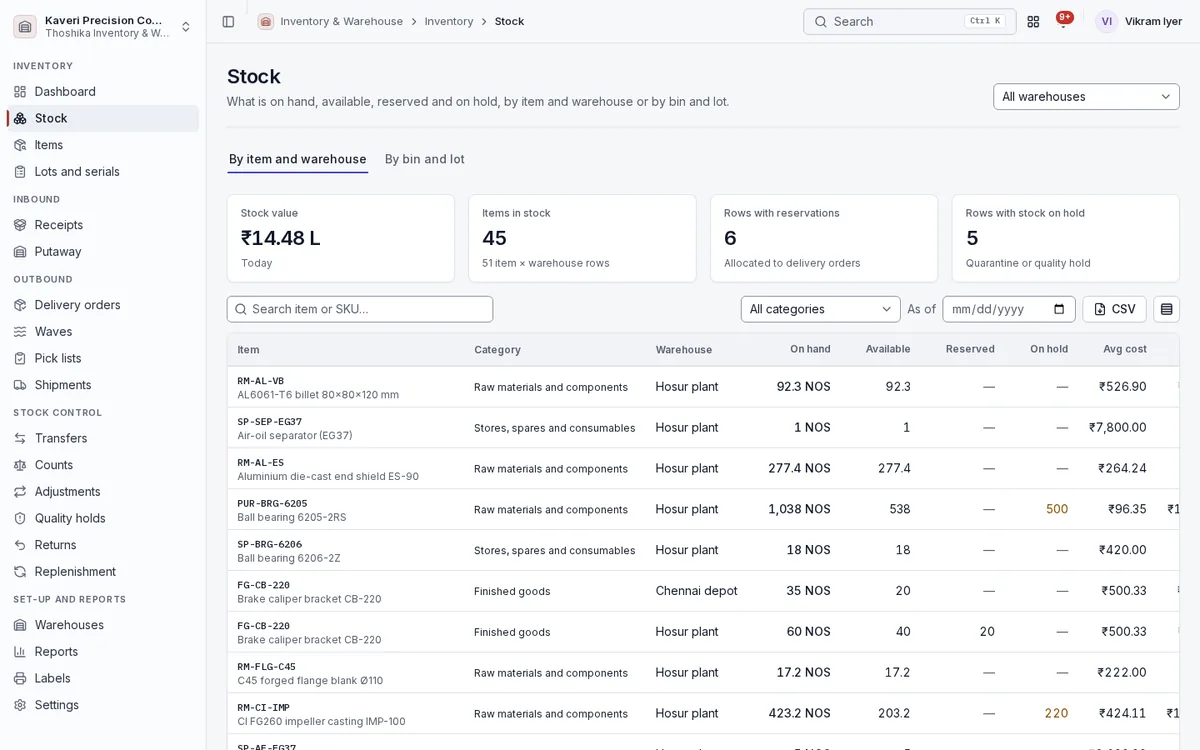Open the All categories filter dropdown
The width and height of the screenshot is (1200, 750).
tap(820, 309)
